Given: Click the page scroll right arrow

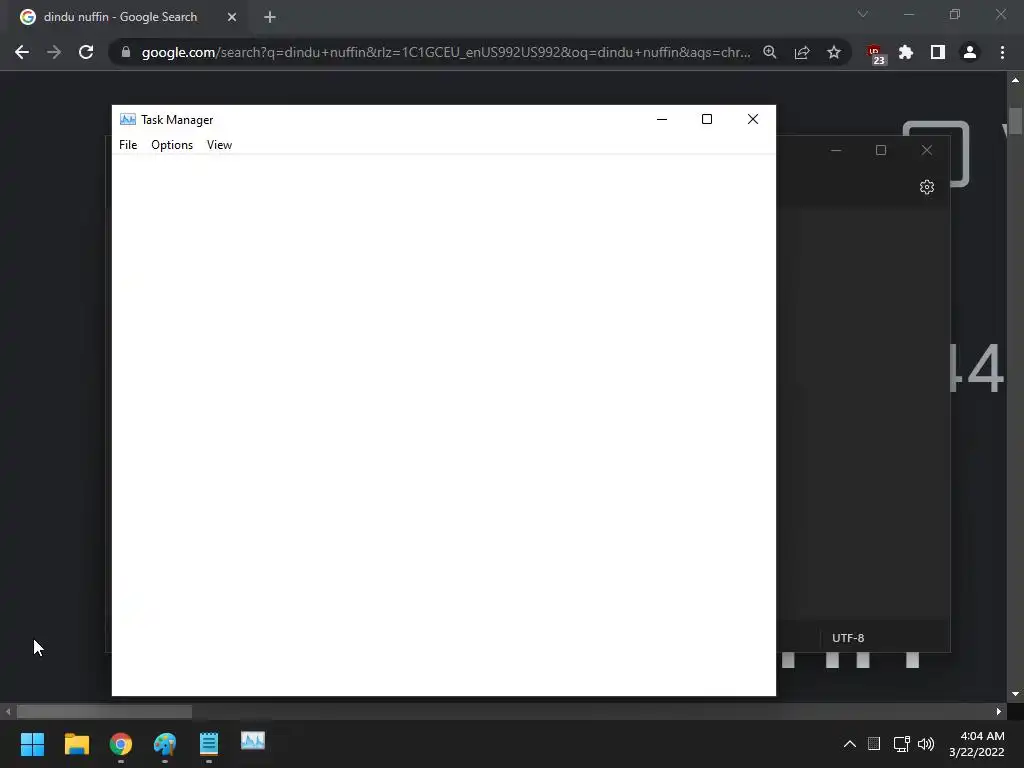Looking at the screenshot, I should (999, 711).
